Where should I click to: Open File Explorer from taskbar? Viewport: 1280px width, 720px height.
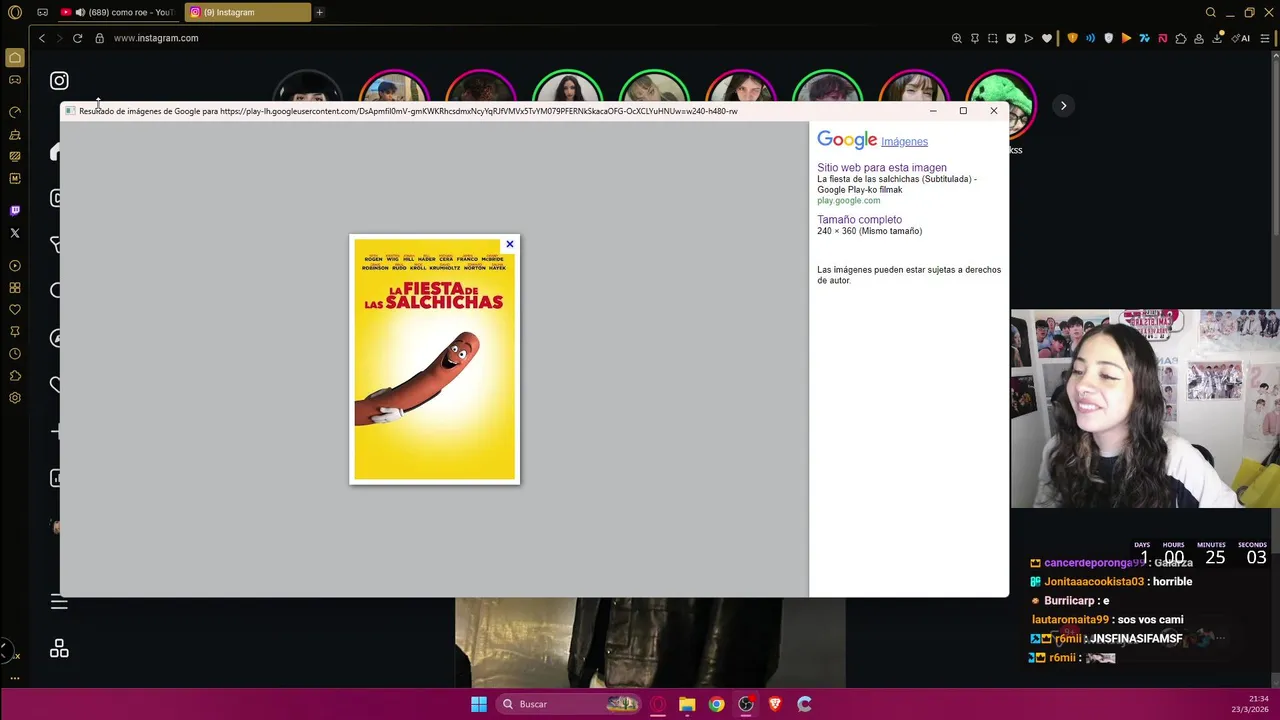(x=687, y=704)
